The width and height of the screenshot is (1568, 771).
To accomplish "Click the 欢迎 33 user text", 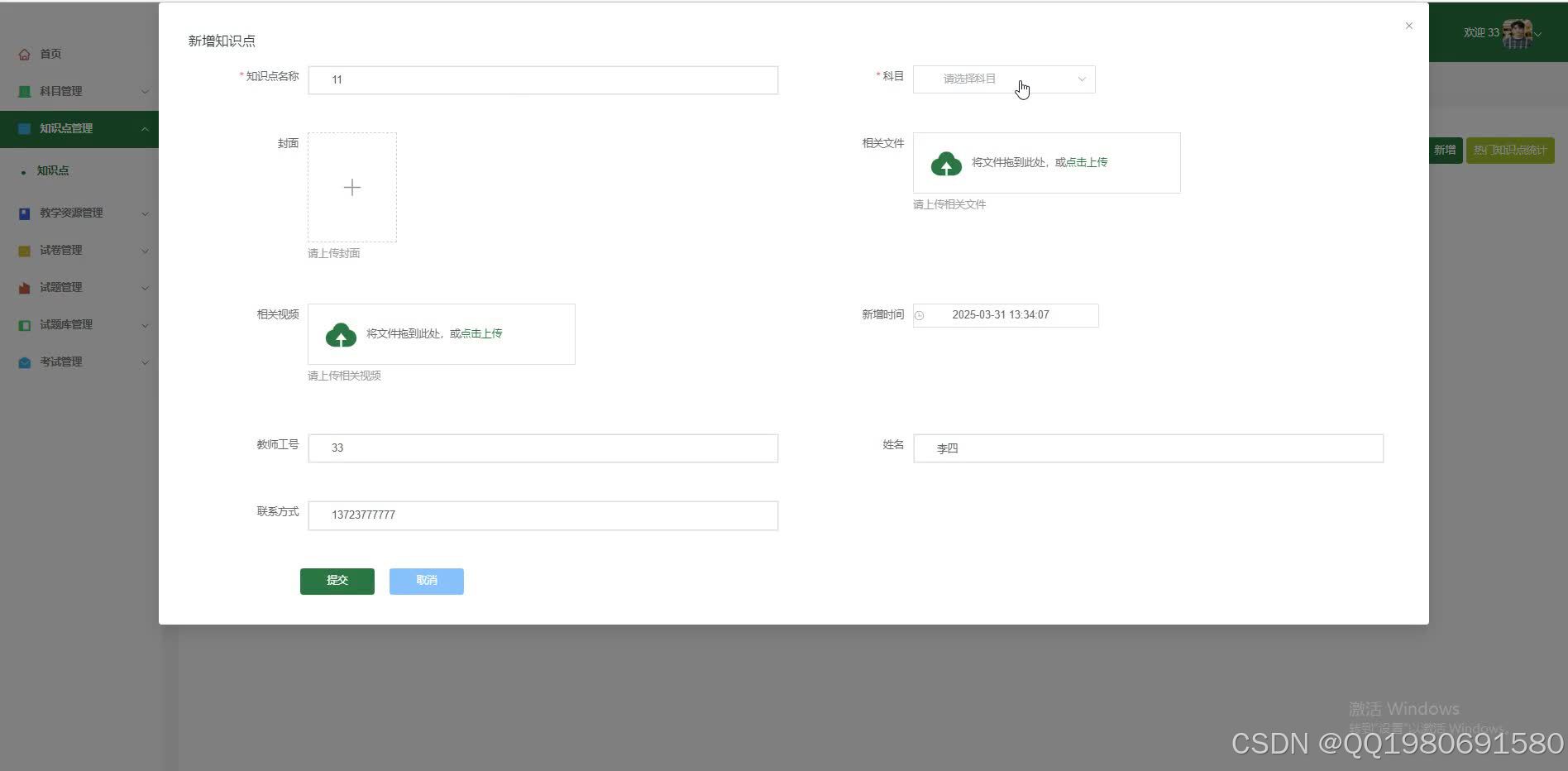I will [x=1481, y=32].
